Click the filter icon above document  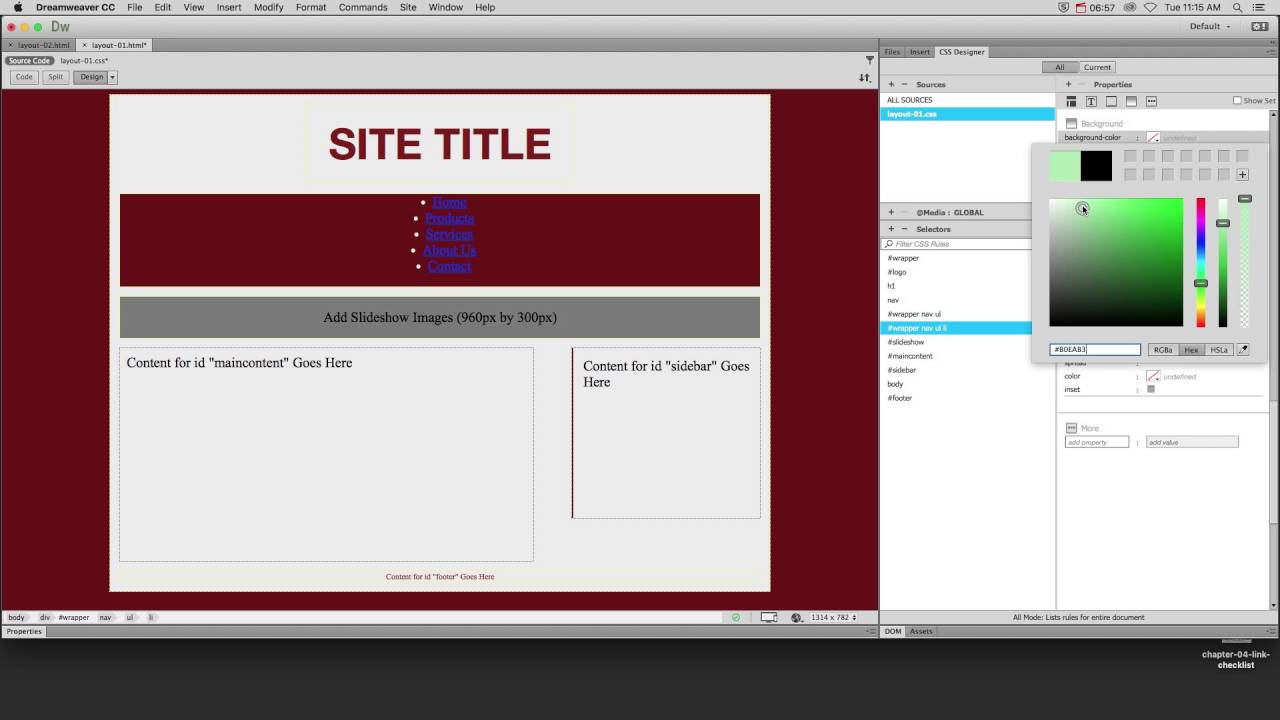(x=869, y=60)
